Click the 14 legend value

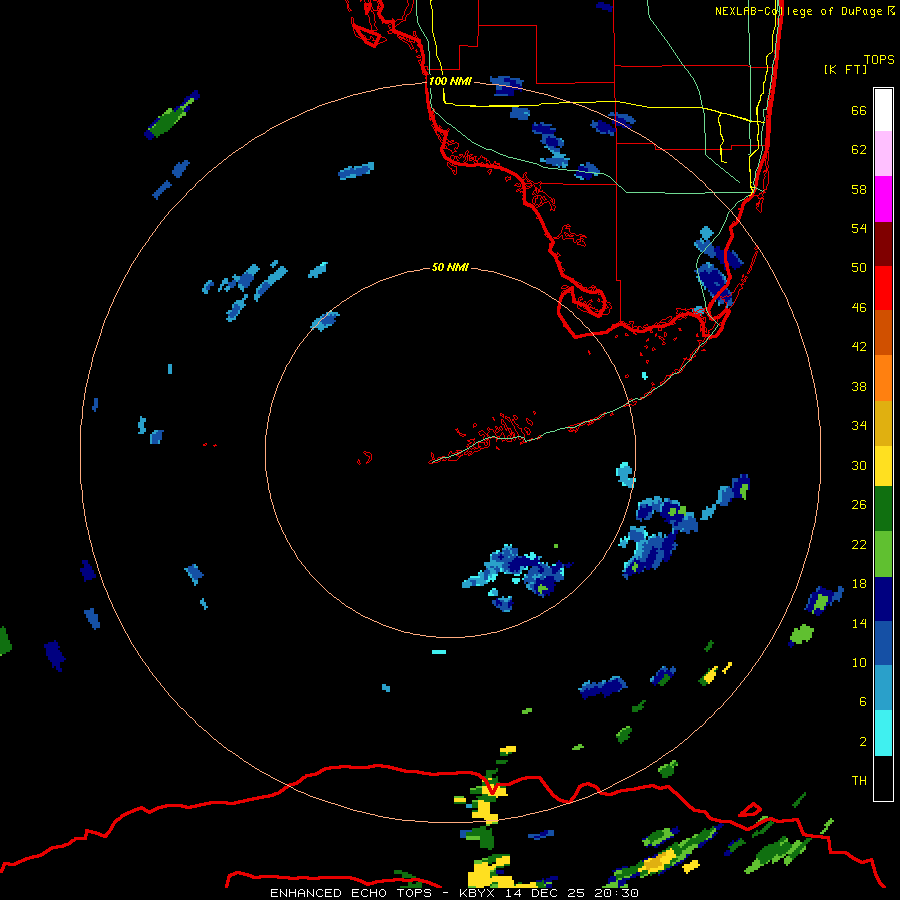coord(859,623)
